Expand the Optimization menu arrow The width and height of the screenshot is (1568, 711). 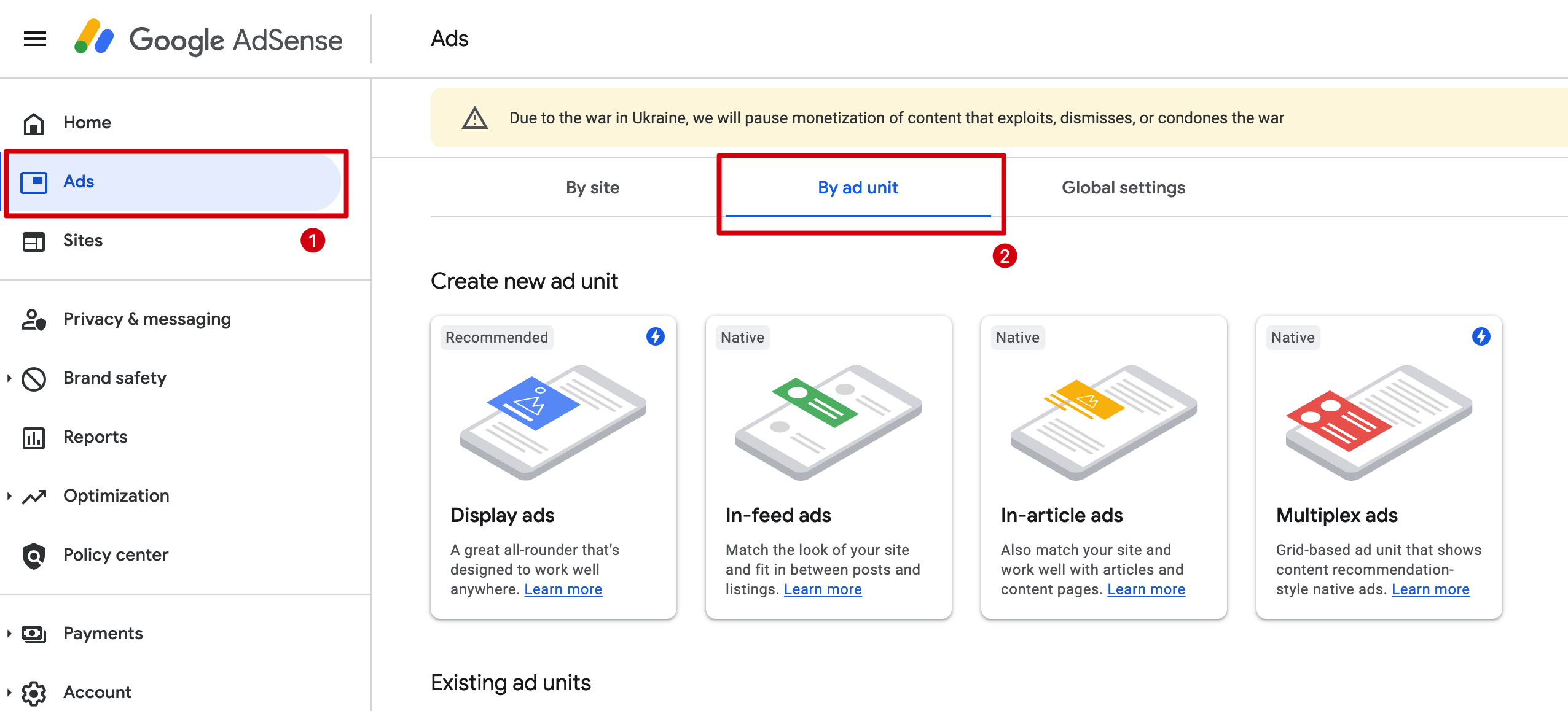click(x=9, y=496)
